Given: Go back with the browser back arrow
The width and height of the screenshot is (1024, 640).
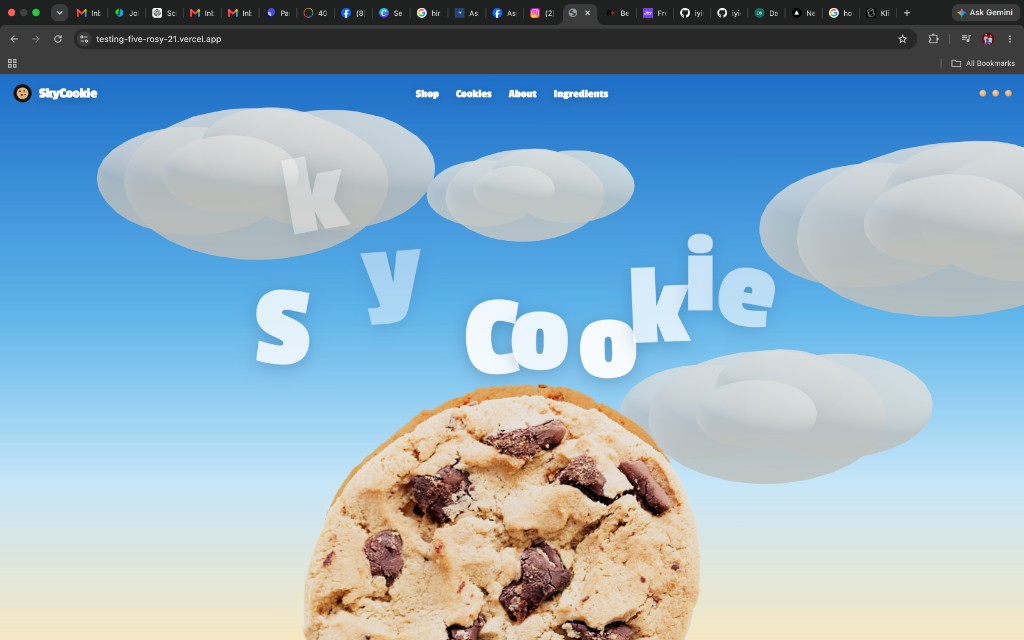Looking at the screenshot, I should click(14, 39).
